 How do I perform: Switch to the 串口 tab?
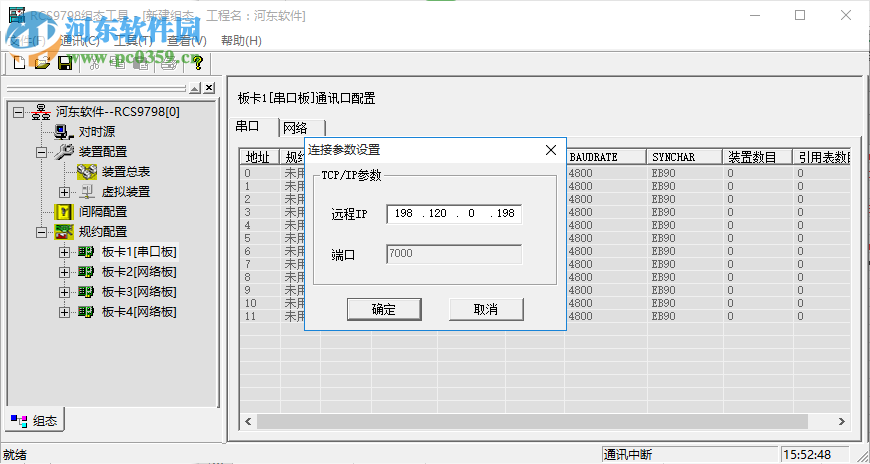point(253,127)
